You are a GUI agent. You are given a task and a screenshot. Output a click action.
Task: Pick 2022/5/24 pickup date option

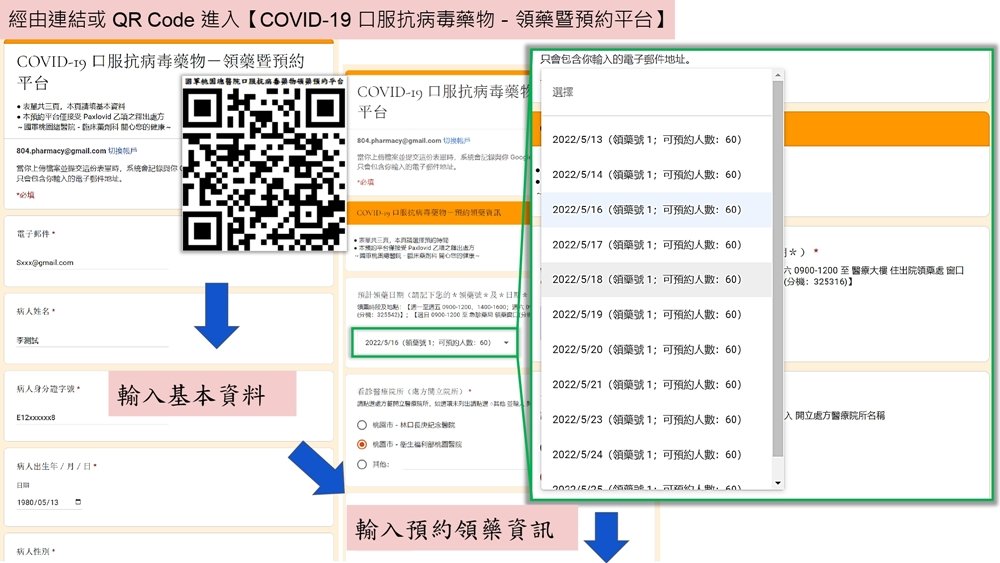tap(657, 455)
